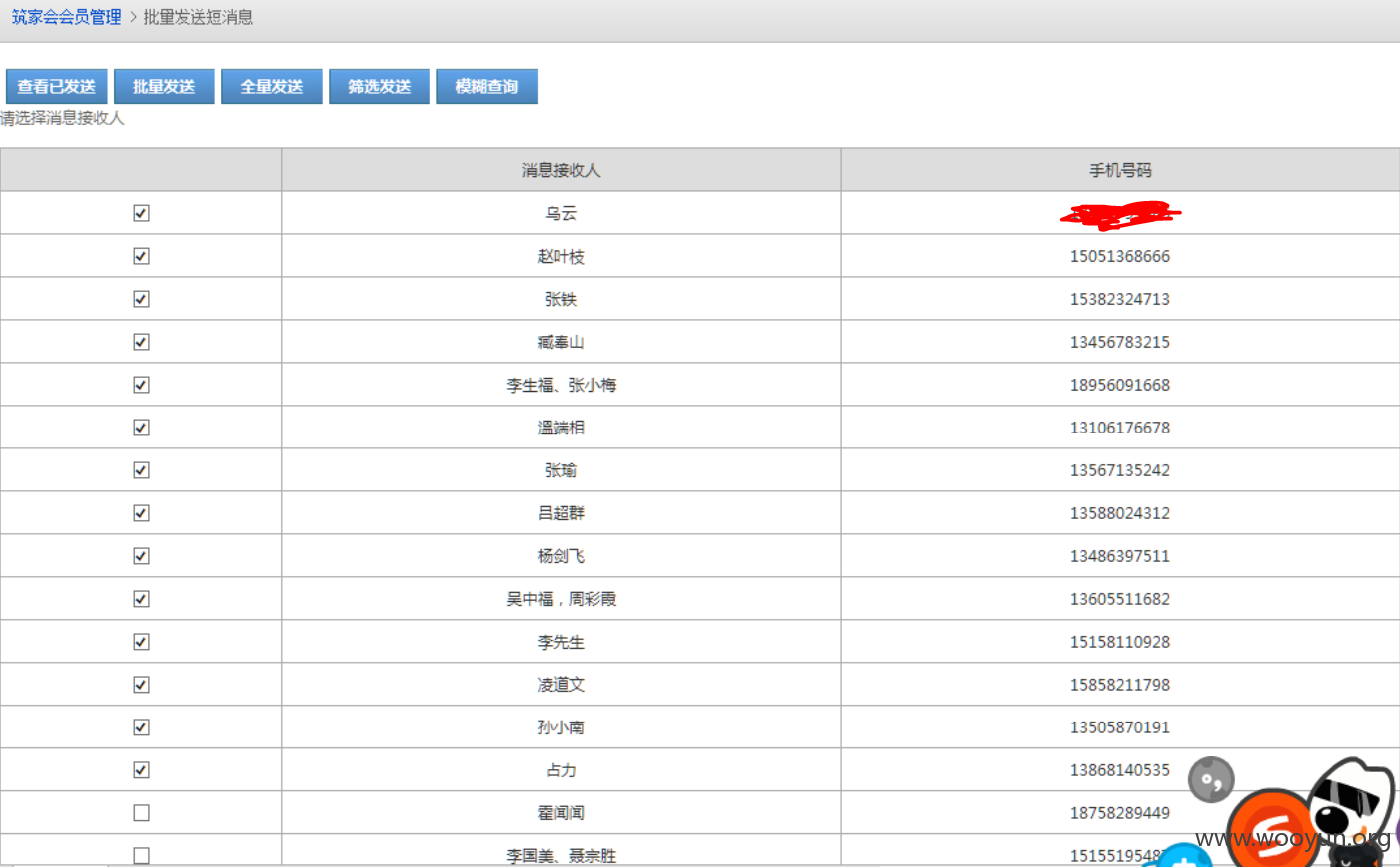This screenshot has width=1400, height=867.
Task: Go to 筑家会会员管理 breadcrumb link
Action: click(x=66, y=17)
